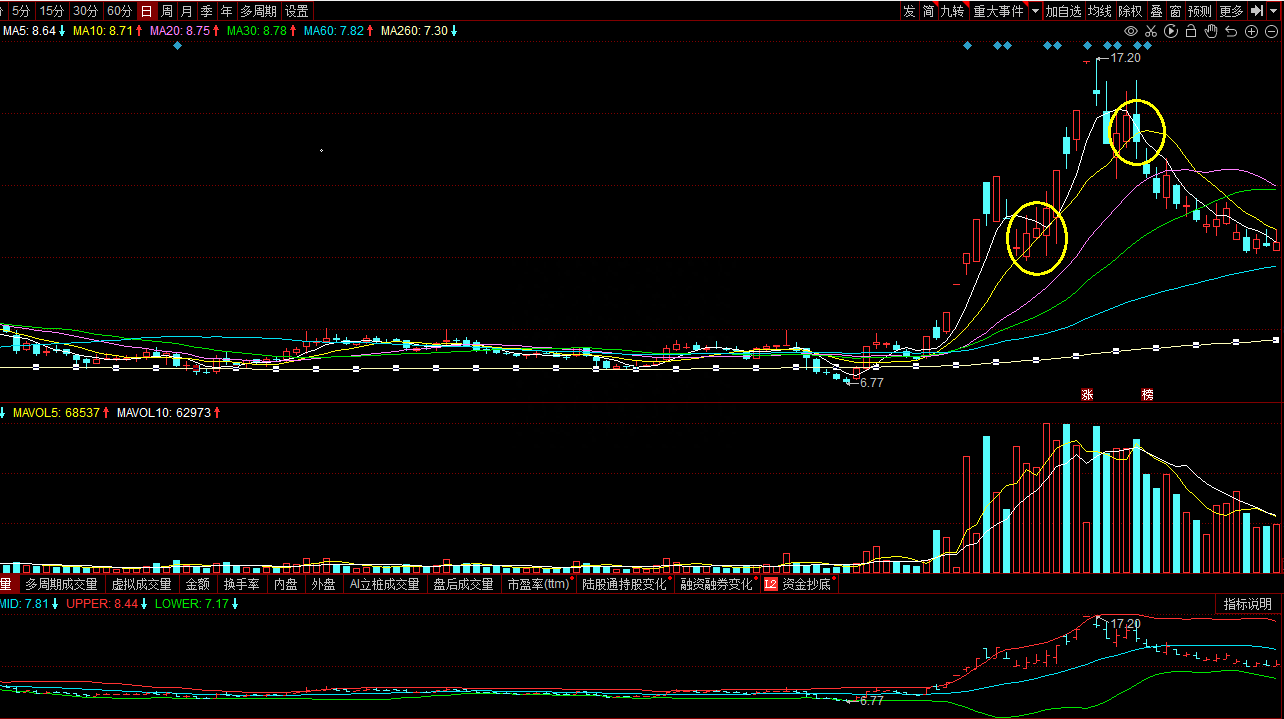
Task: Click the undo arrow icon
Action: (x=1231, y=31)
